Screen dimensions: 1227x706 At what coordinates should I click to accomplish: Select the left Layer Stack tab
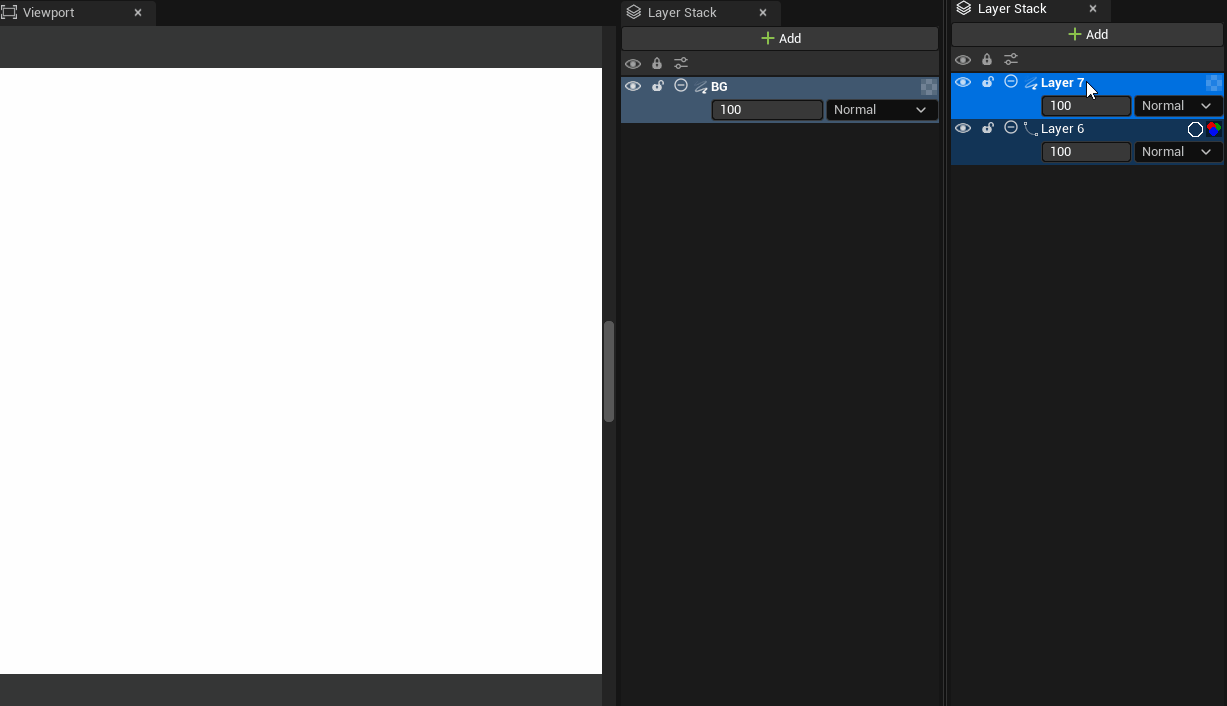[x=681, y=13]
